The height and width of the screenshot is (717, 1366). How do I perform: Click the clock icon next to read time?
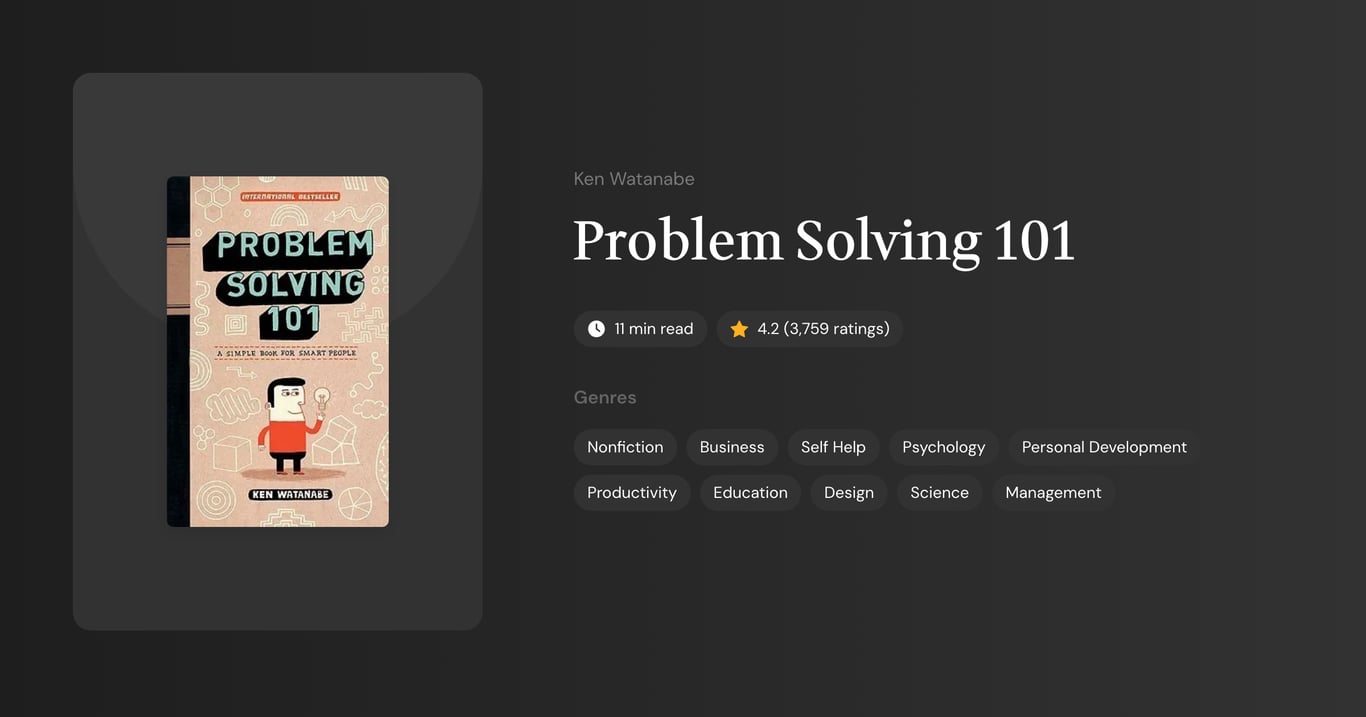point(596,328)
